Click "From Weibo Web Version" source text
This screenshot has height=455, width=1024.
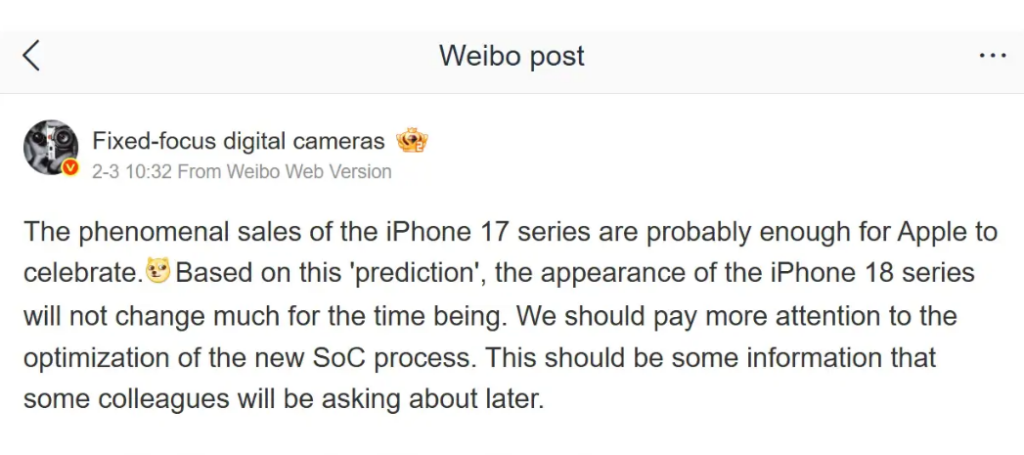[284, 171]
